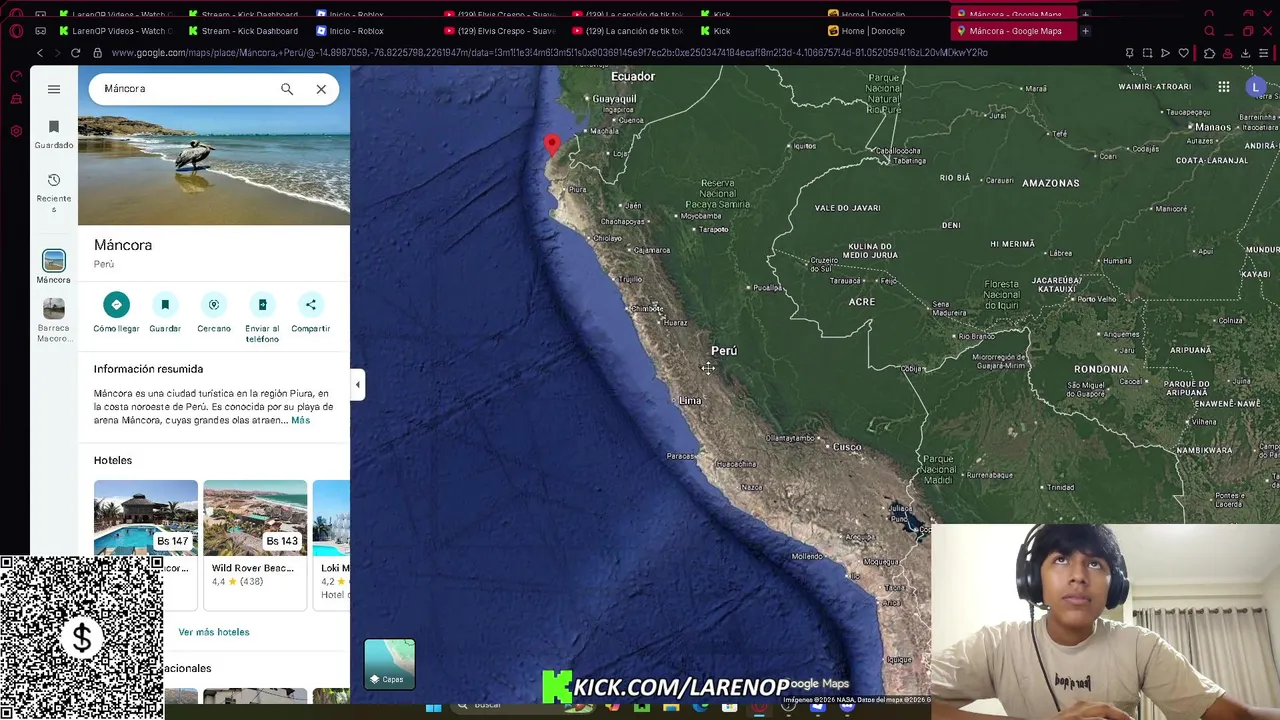Viewport: 1280px width, 720px height.
Task: Open Microsoft Store from the taskbar
Action: (730, 707)
